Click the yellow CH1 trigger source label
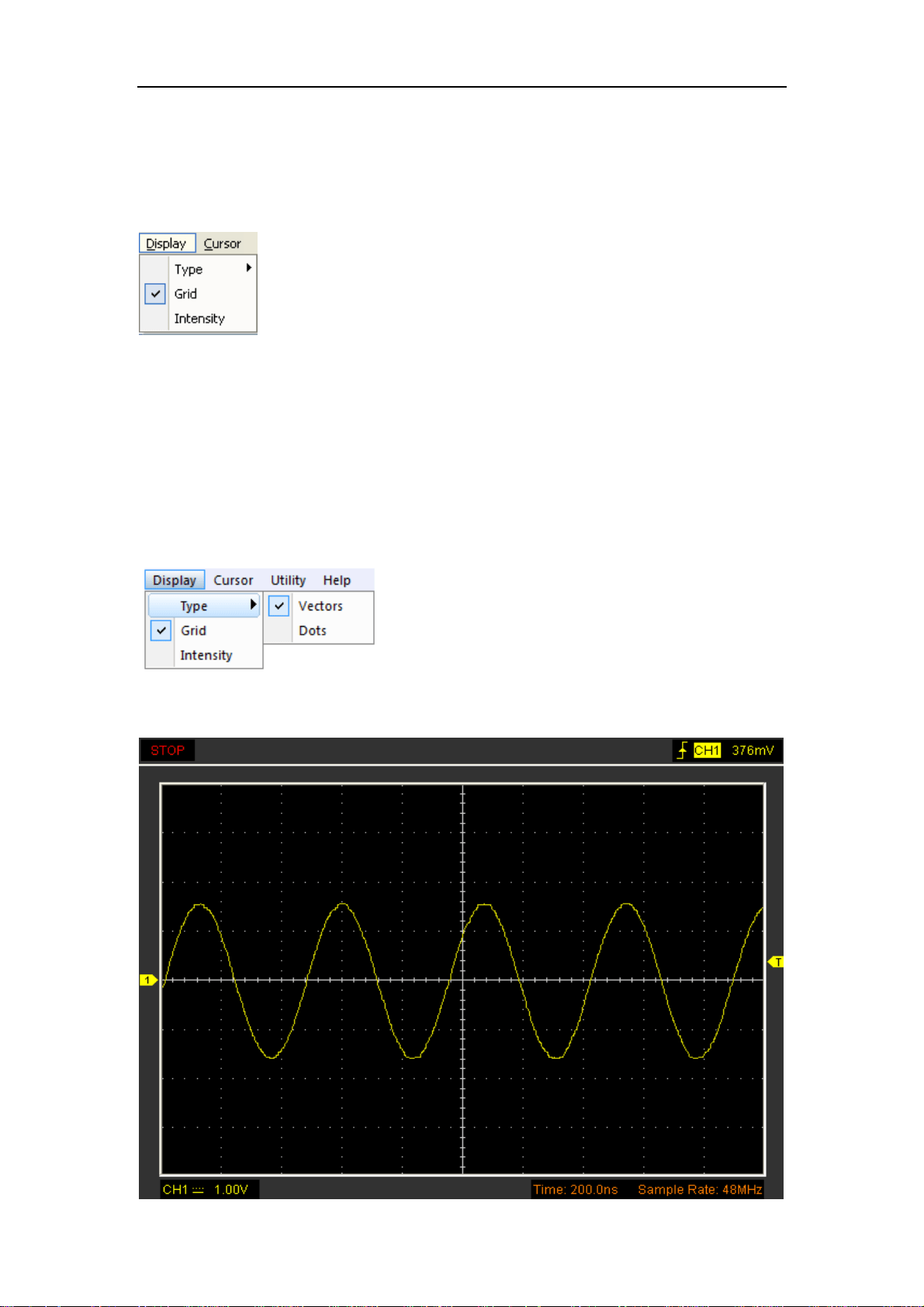This screenshot has height=1307, width=924. tap(707, 750)
